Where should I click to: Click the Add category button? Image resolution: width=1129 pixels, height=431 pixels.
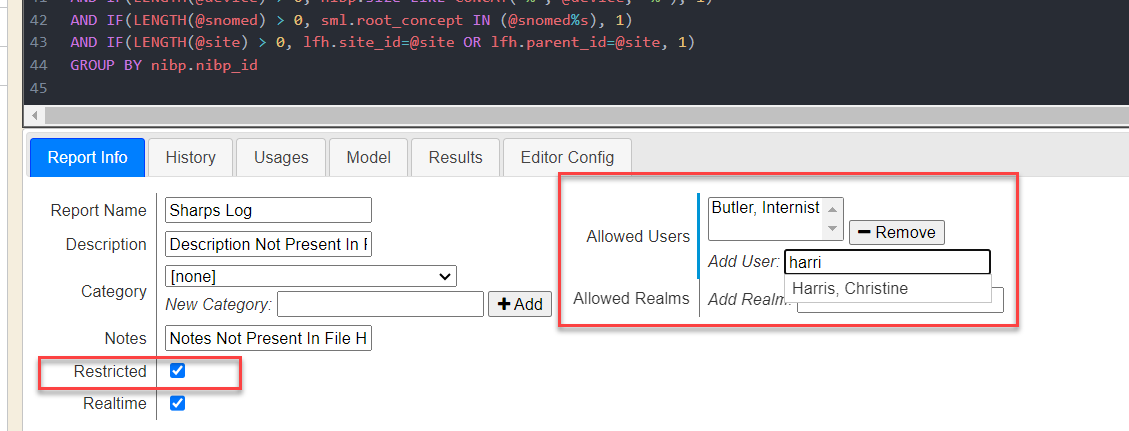point(519,304)
